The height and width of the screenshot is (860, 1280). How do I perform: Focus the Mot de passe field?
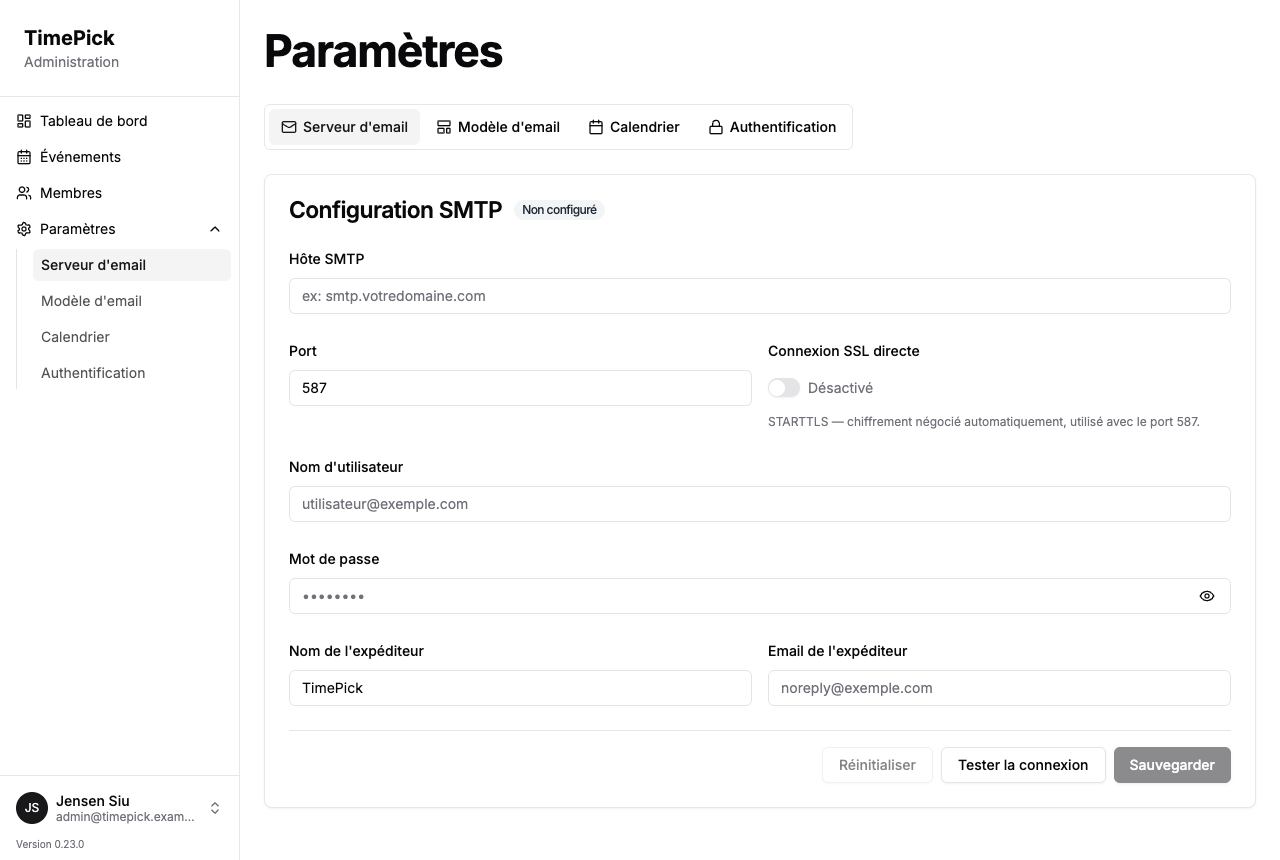(x=760, y=596)
